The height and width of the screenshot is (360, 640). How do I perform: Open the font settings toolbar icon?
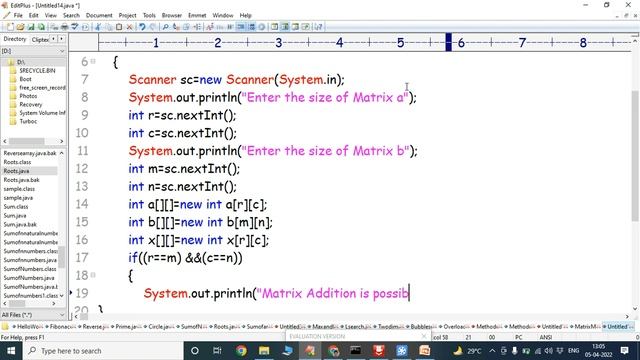click(x=210, y=27)
